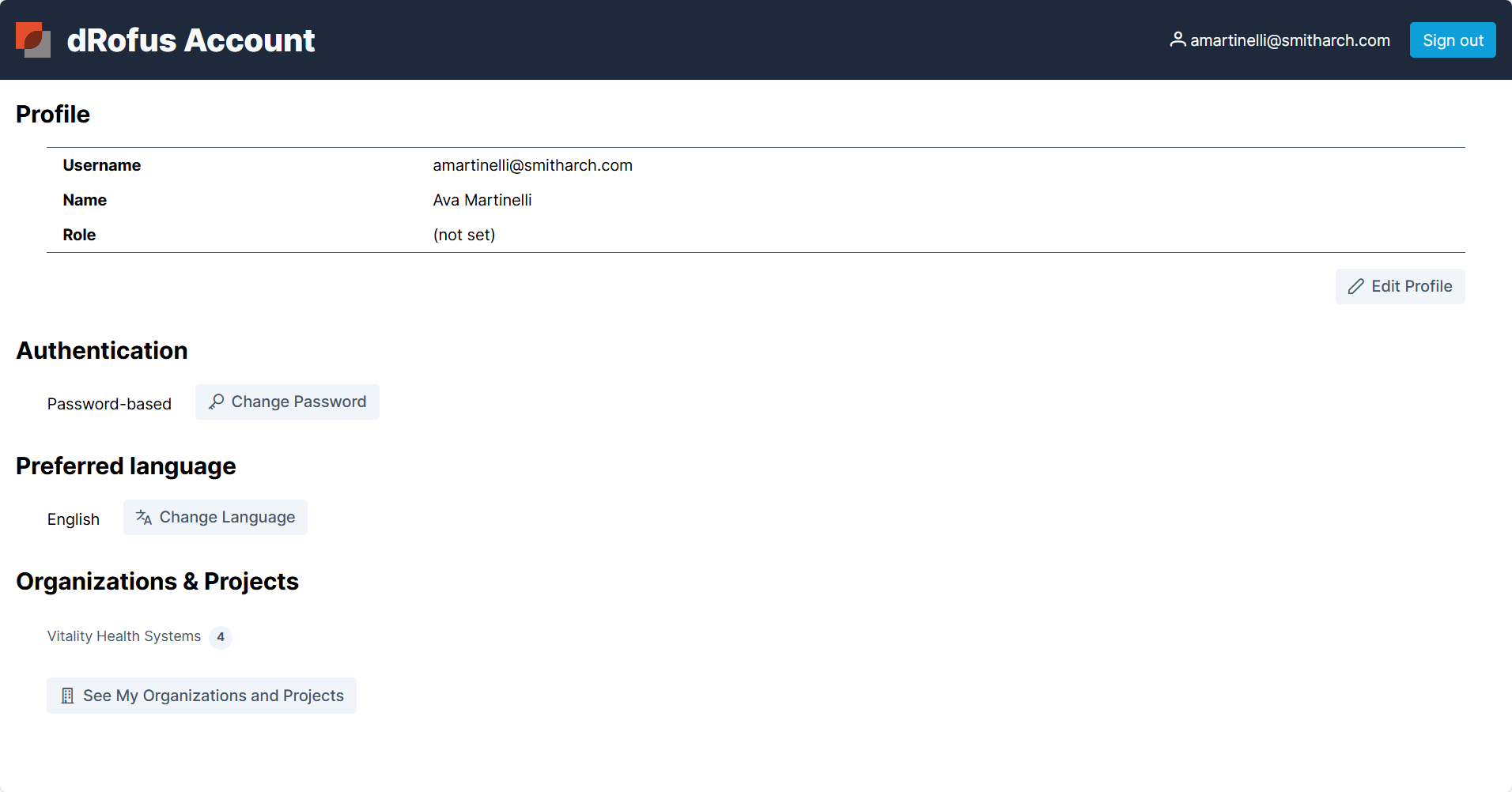Click the key icon beside Change Password
The width and height of the screenshot is (1512, 792).
[x=216, y=402]
